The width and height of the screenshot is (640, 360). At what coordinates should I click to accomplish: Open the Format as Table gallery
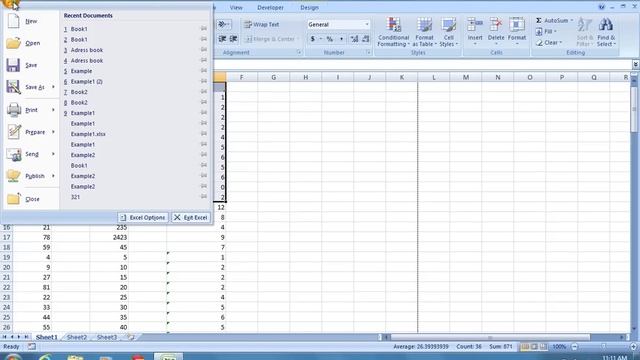click(x=424, y=32)
